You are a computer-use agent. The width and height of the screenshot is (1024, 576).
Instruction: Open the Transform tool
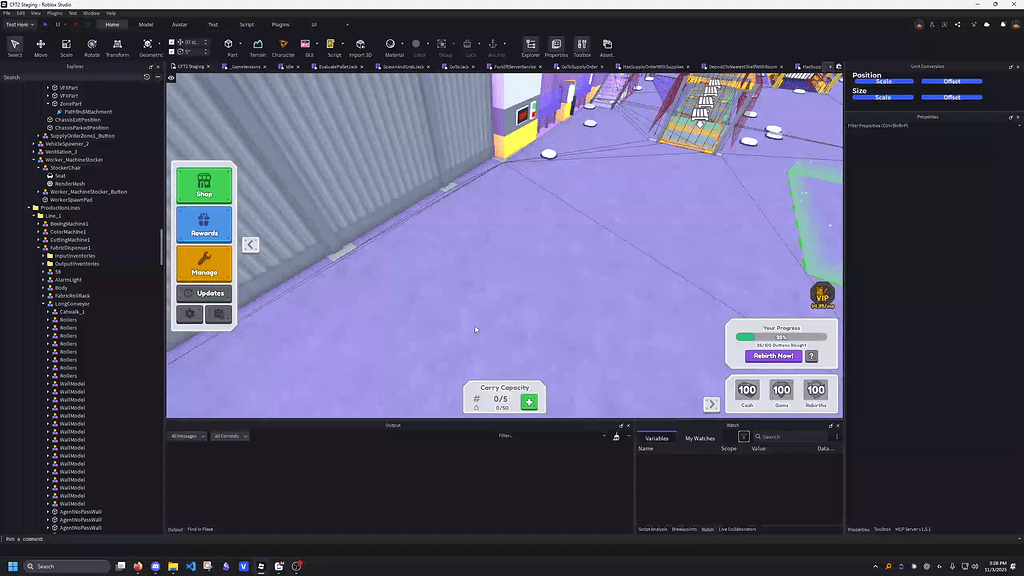pos(118,45)
